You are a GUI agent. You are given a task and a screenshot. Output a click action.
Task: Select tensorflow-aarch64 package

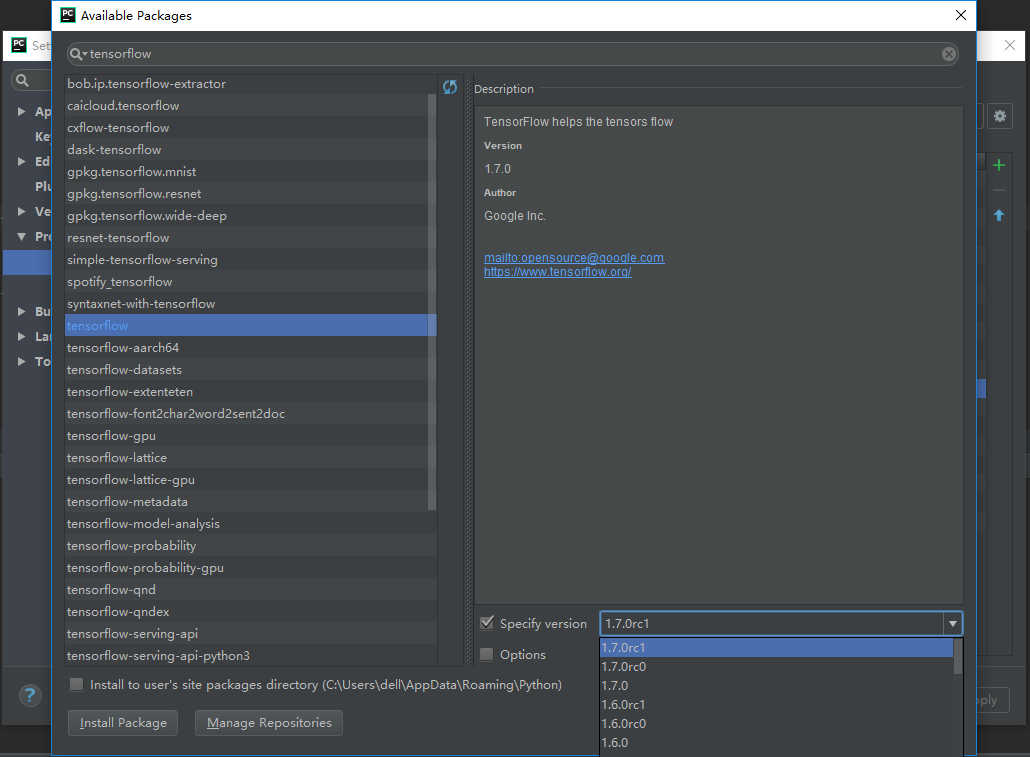click(250, 348)
